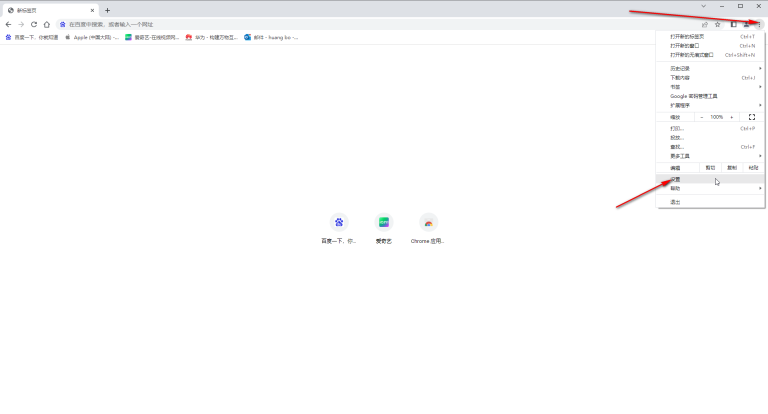
Task: Click the share page icon in address bar
Action: coord(705,24)
